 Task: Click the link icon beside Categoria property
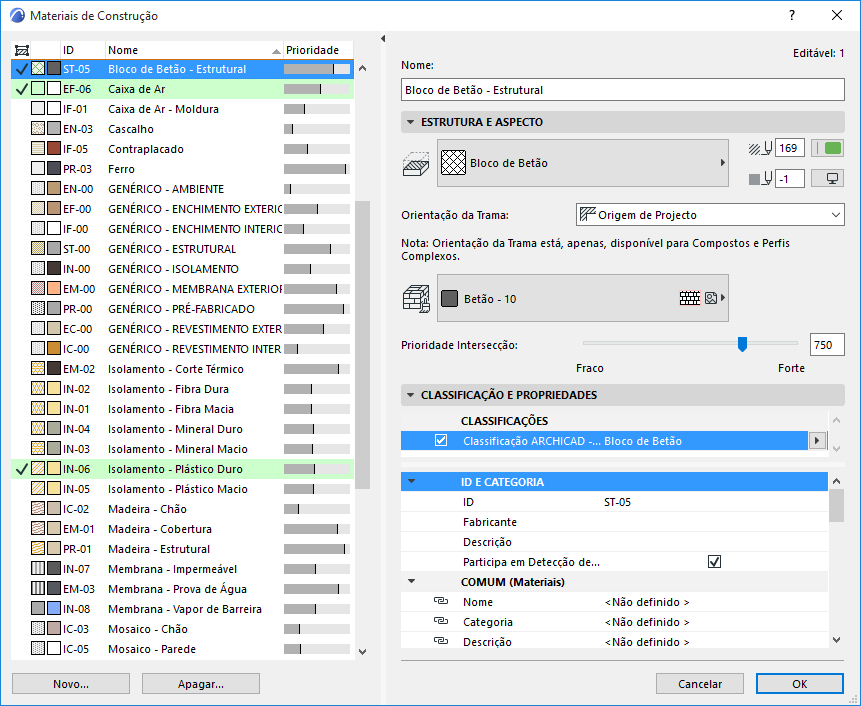(x=441, y=621)
